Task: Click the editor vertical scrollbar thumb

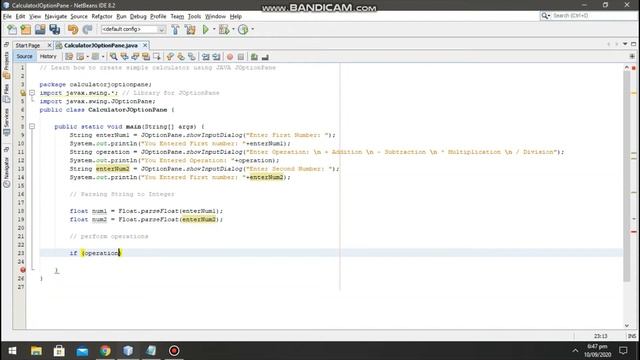Action: (x=627, y=176)
